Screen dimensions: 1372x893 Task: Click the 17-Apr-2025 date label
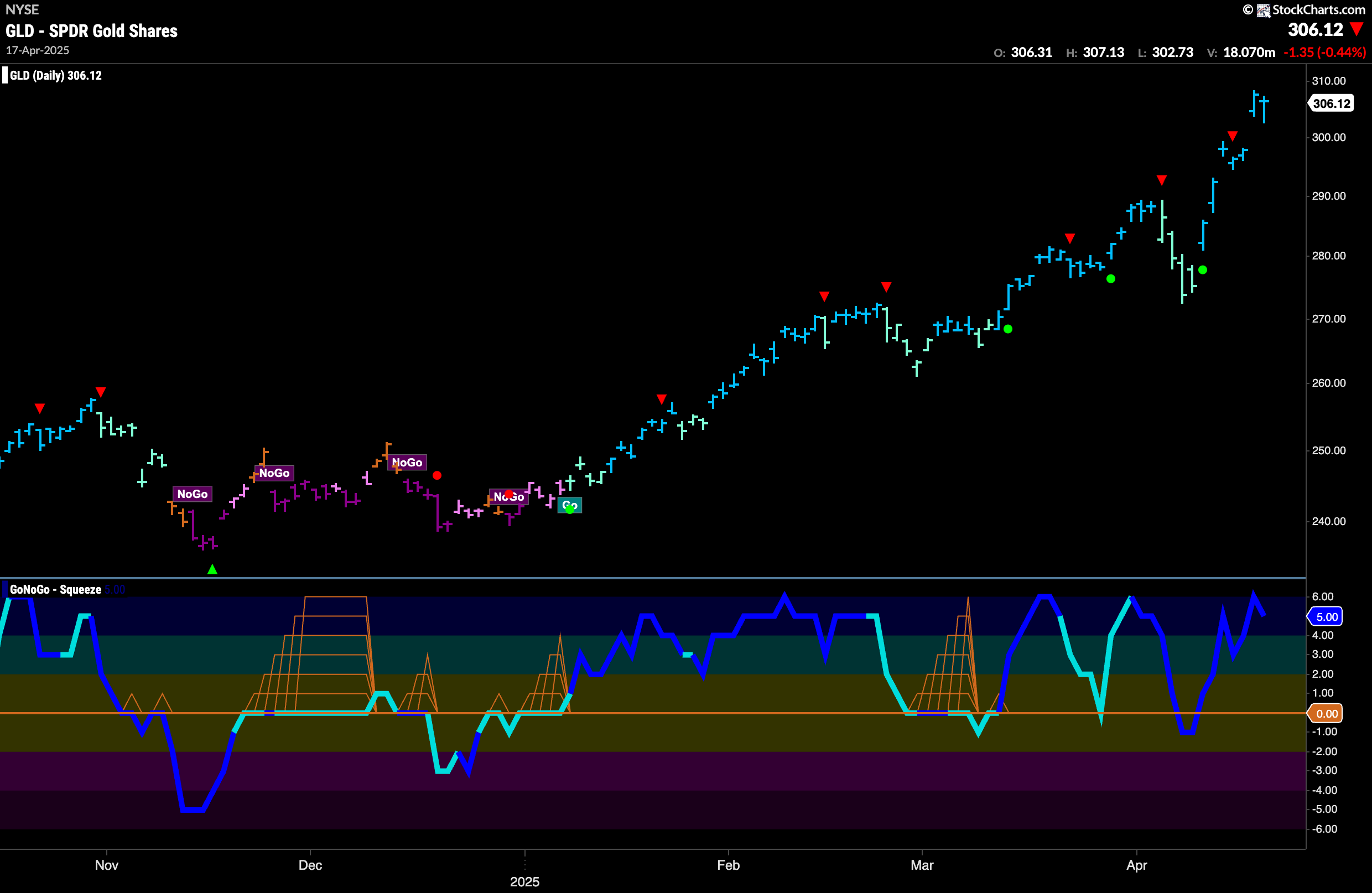pyautogui.click(x=38, y=50)
